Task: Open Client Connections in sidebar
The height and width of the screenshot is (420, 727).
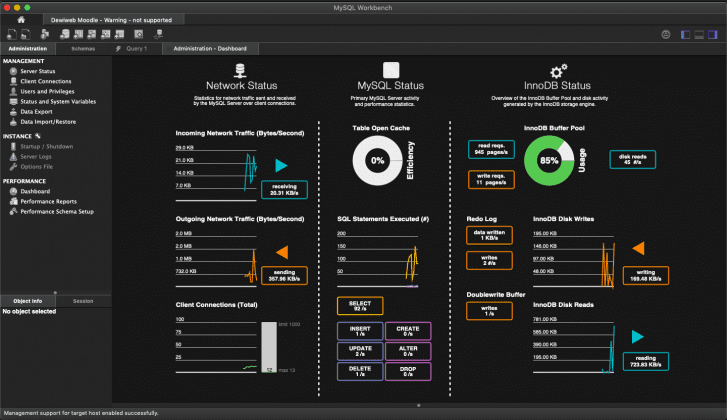Action: coord(46,81)
